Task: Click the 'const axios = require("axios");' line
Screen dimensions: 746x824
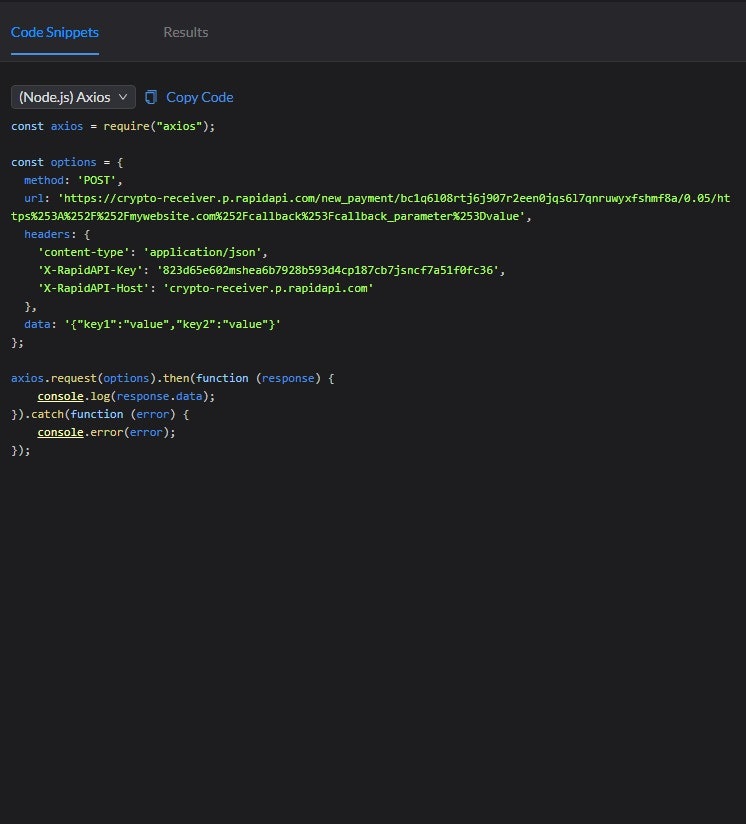Action: click(x=113, y=127)
